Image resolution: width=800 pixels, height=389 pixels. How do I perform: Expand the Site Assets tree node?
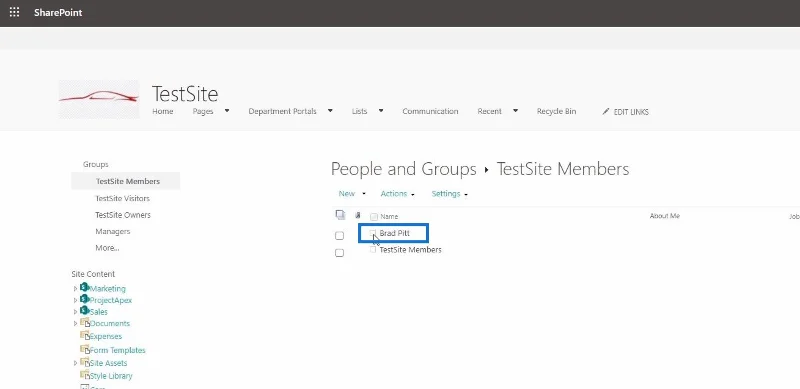tap(76, 363)
